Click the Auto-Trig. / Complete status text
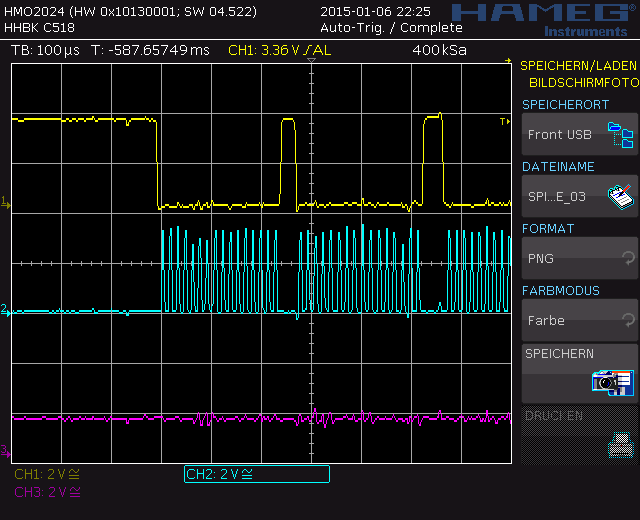 coord(391,28)
